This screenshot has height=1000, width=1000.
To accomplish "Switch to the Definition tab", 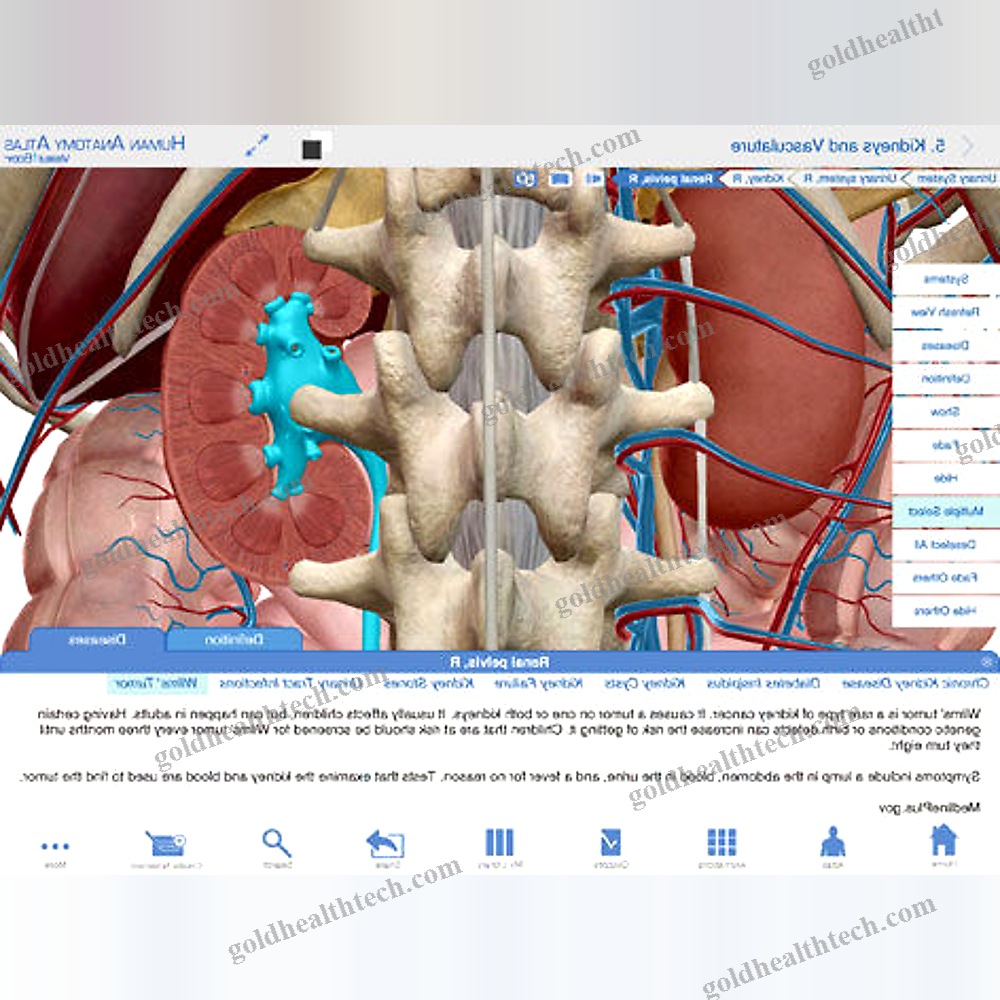I will point(233,640).
